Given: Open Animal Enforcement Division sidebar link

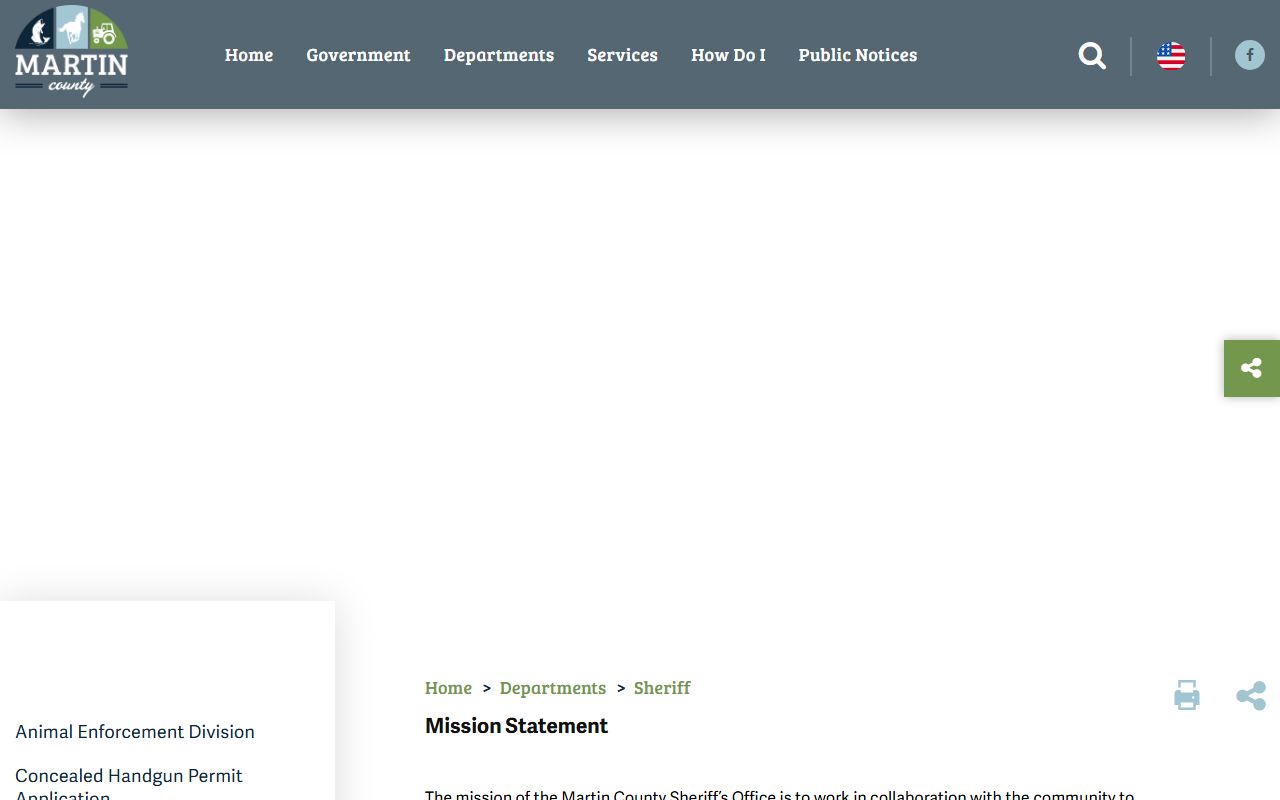Looking at the screenshot, I should (x=135, y=732).
